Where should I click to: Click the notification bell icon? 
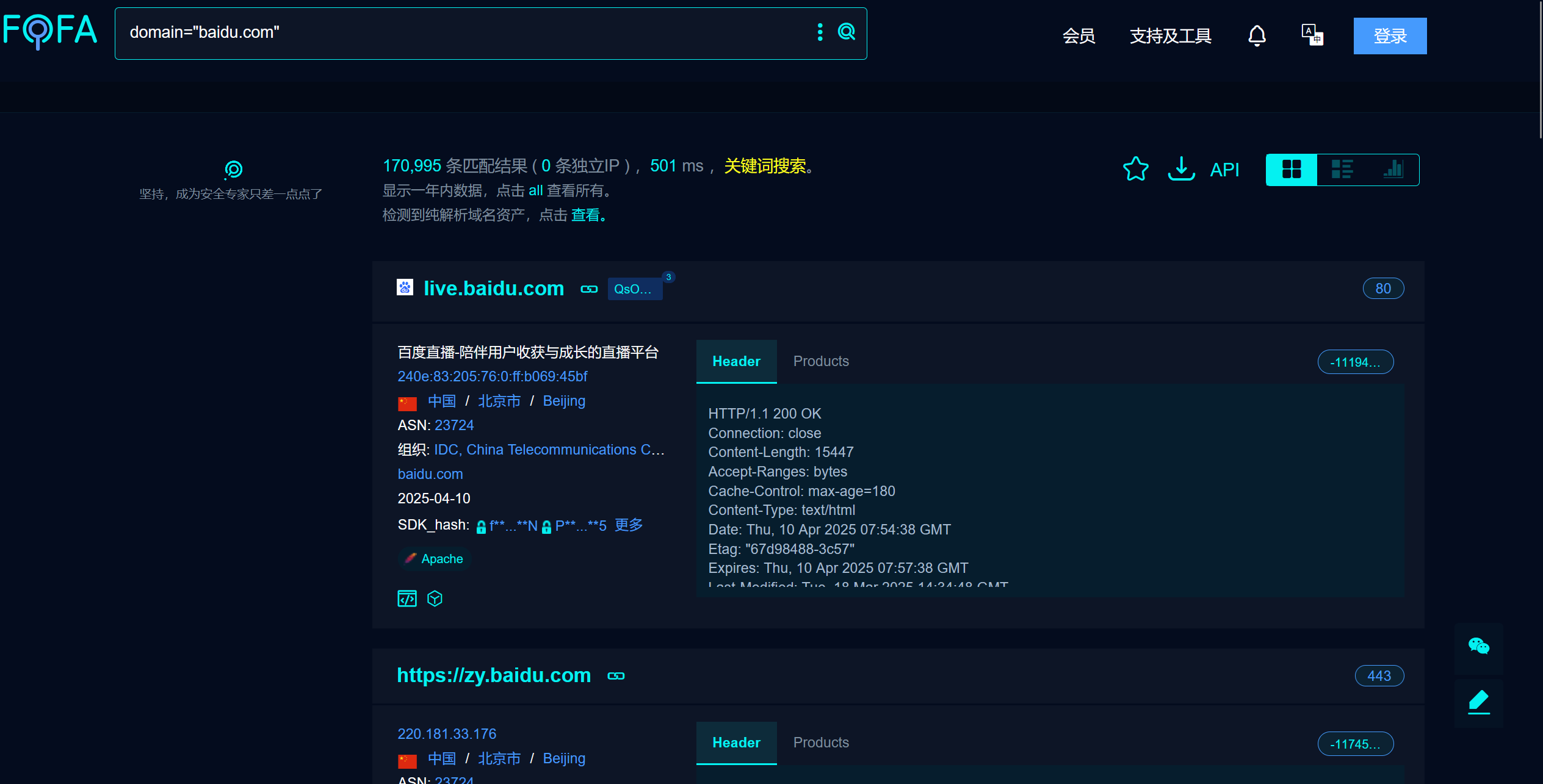click(1257, 35)
